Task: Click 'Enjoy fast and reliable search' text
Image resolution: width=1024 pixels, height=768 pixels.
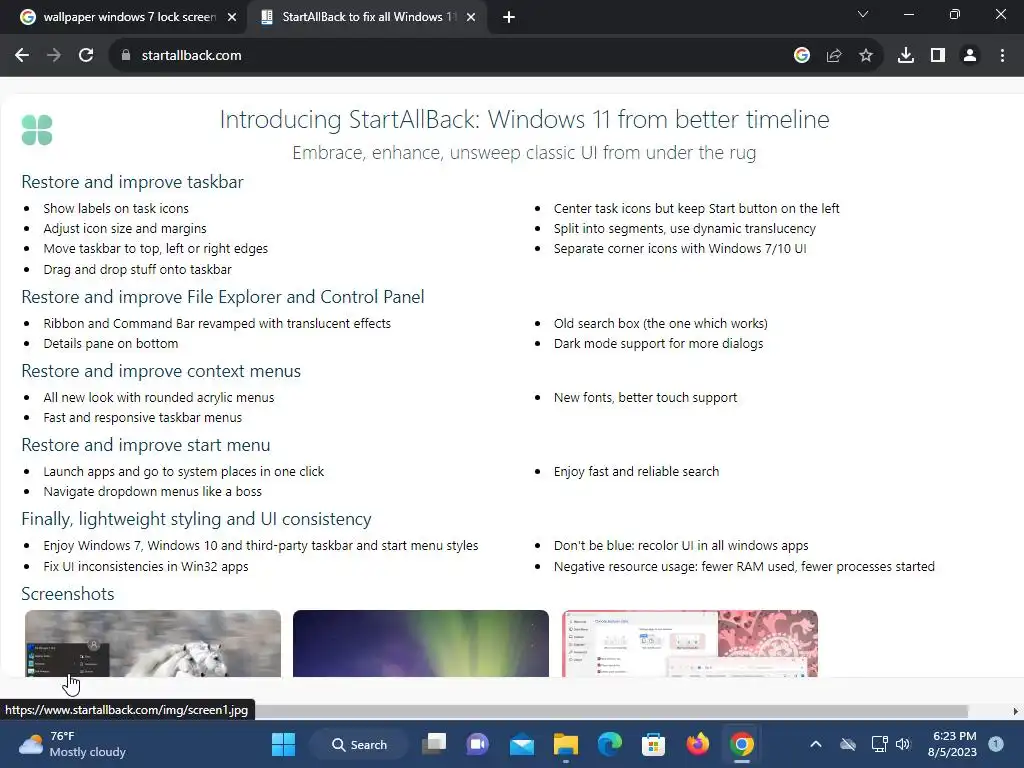Action: point(637,472)
